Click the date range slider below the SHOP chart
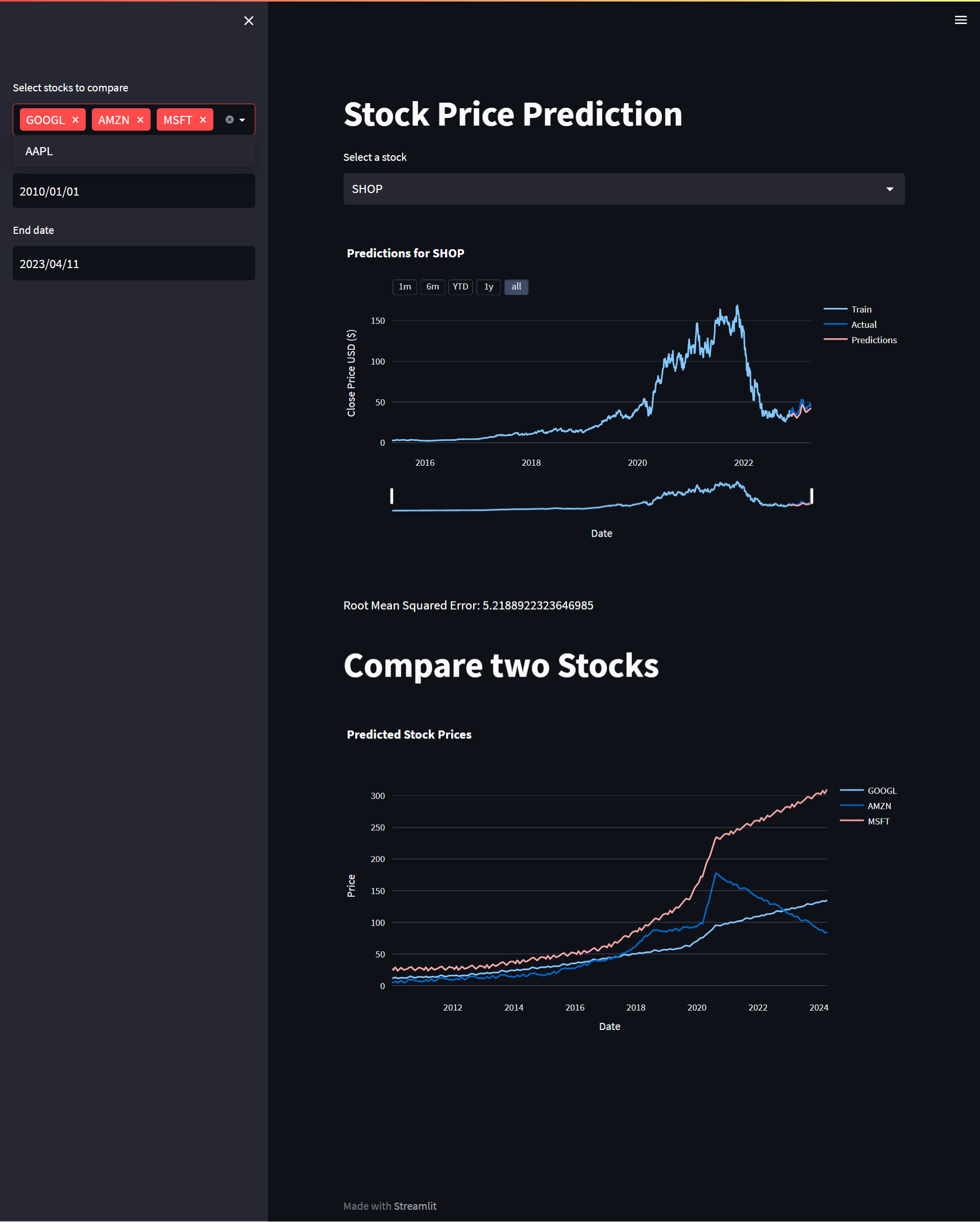 coord(601,497)
